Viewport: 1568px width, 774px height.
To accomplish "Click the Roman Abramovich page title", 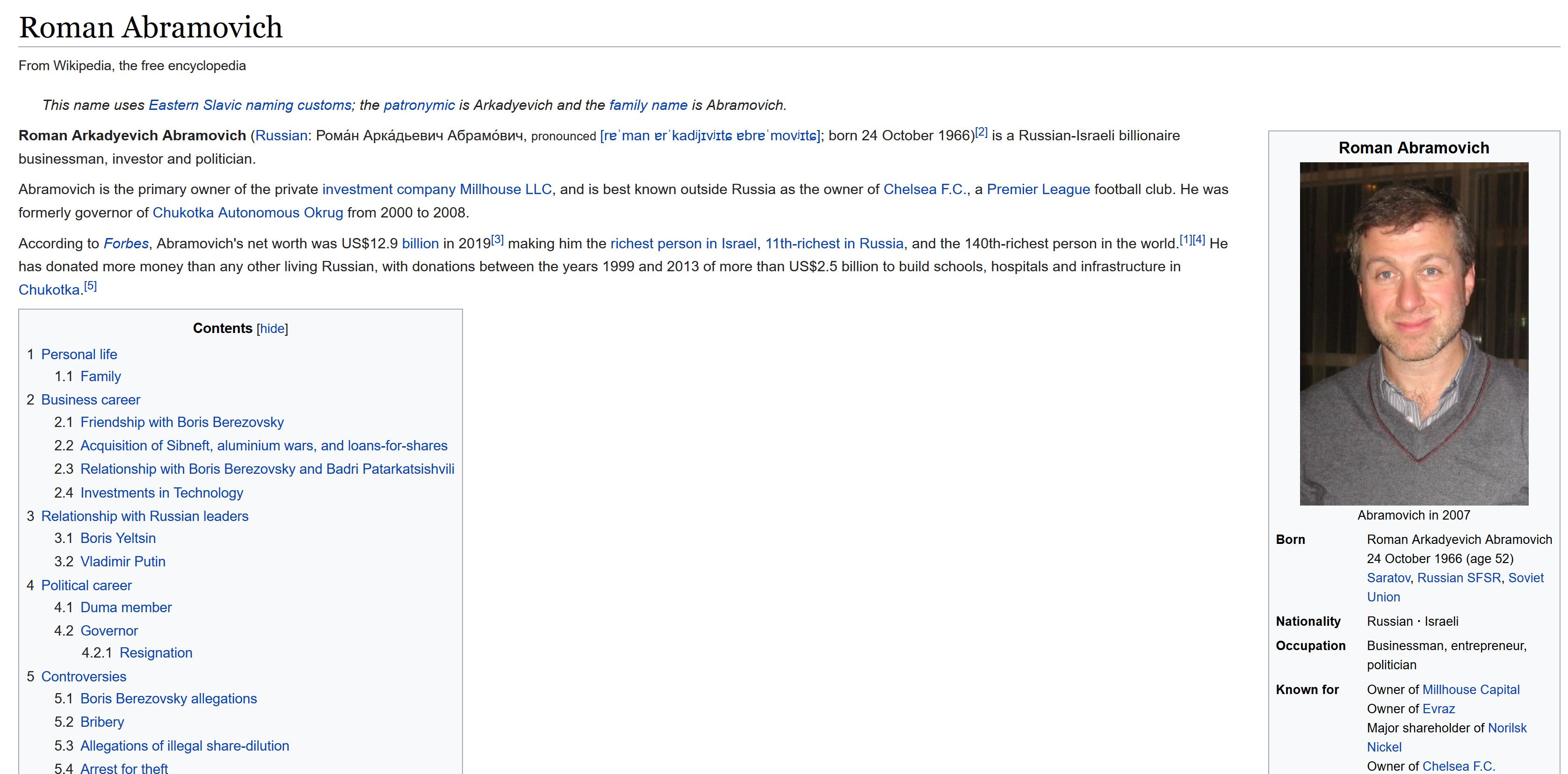I will (x=151, y=28).
